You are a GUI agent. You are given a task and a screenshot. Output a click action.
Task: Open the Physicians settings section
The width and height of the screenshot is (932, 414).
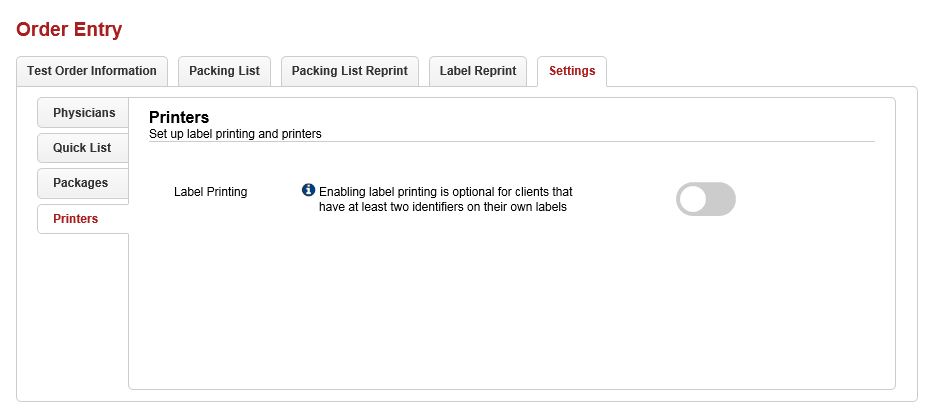(84, 113)
